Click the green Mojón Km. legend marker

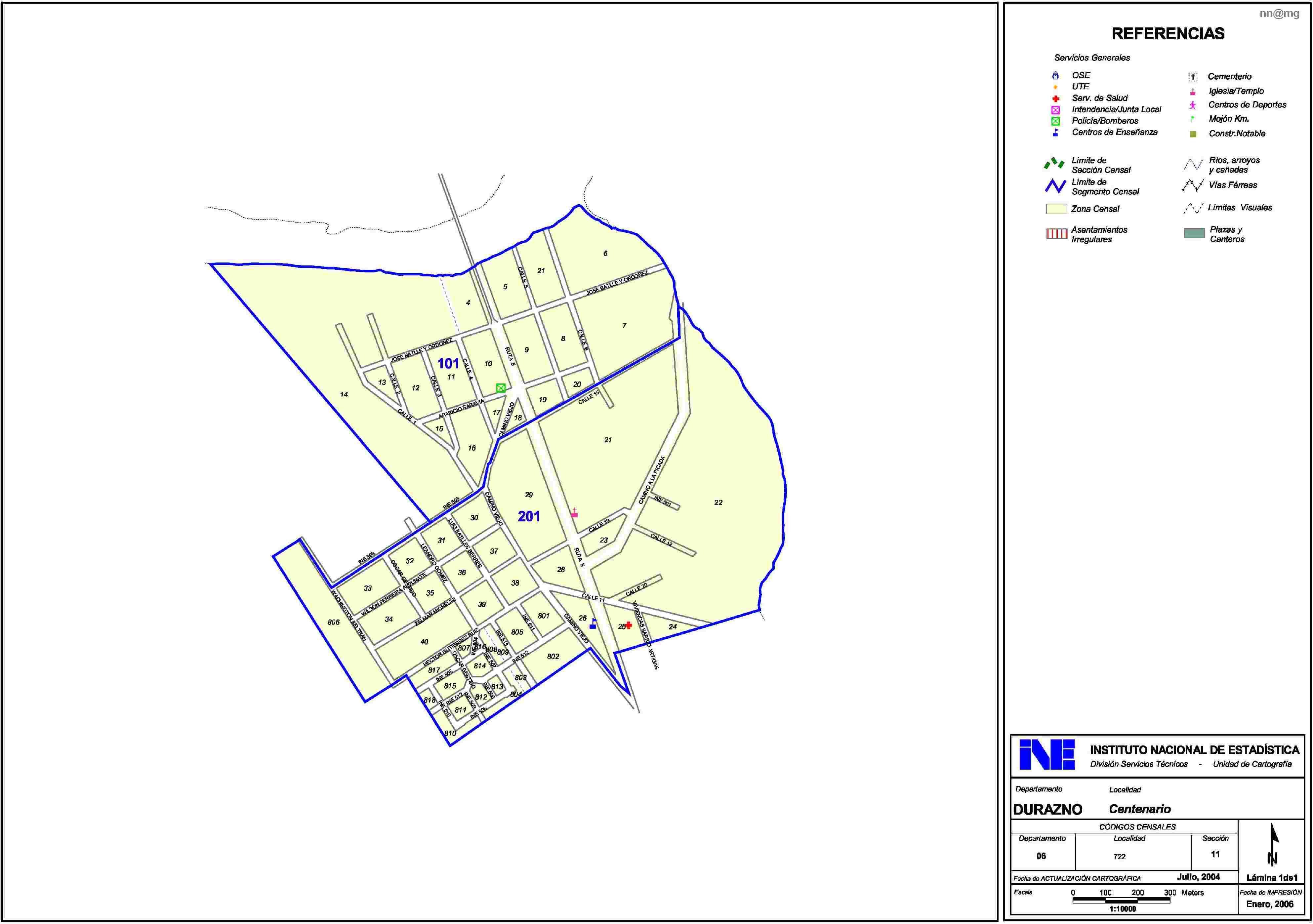[1193, 119]
